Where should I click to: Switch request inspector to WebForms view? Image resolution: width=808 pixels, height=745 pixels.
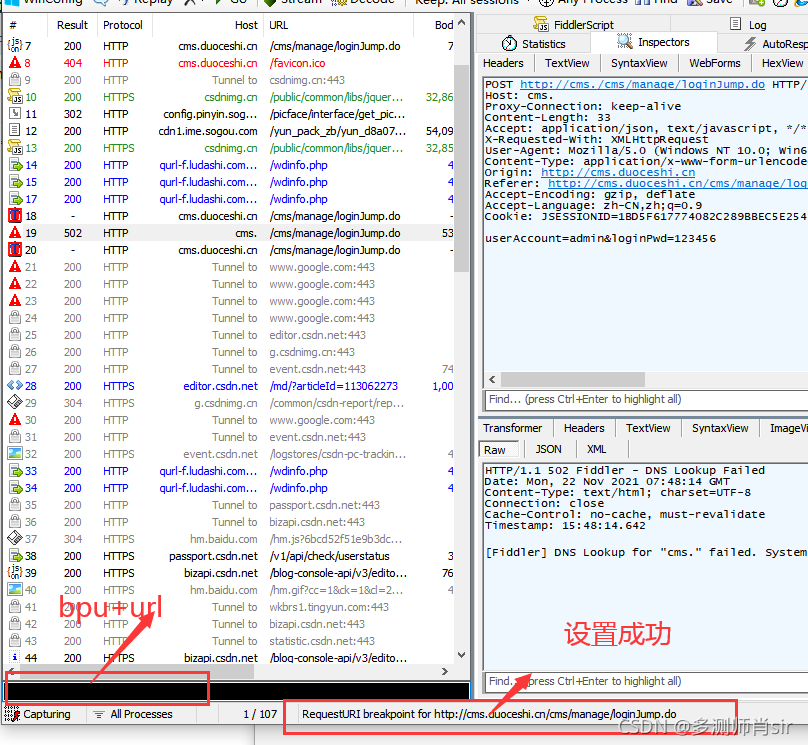point(714,63)
